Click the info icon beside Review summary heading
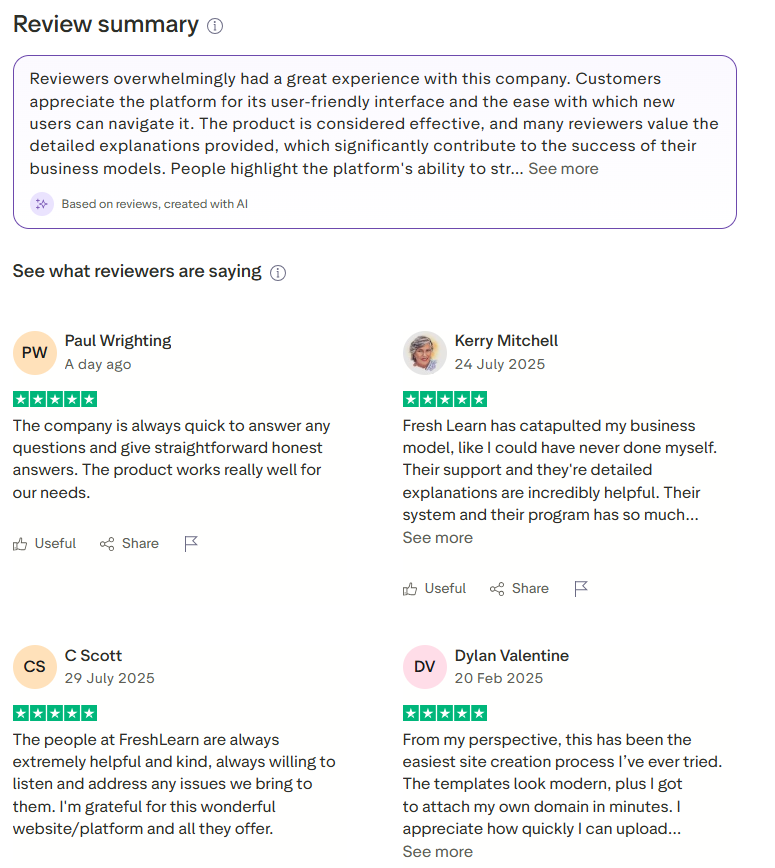The width and height of the screenshot is (775, 868). pyautogui.click(x=215, y=25)
